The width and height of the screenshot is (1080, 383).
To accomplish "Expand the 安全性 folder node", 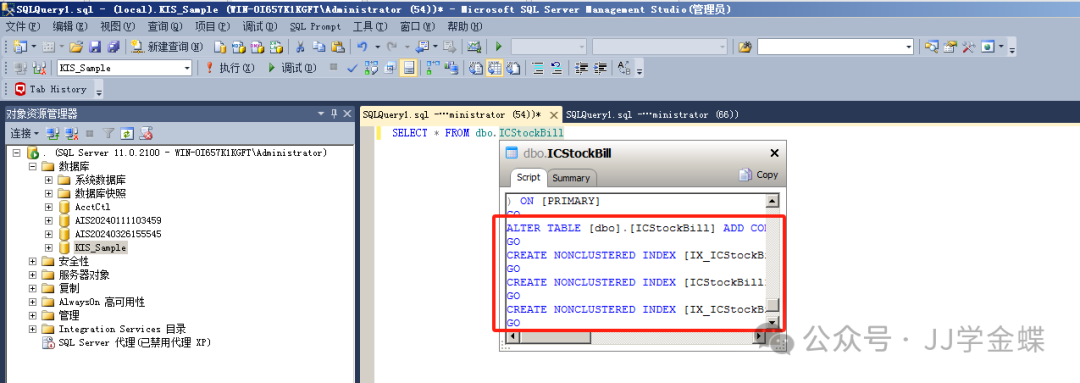I will point(32,261).
